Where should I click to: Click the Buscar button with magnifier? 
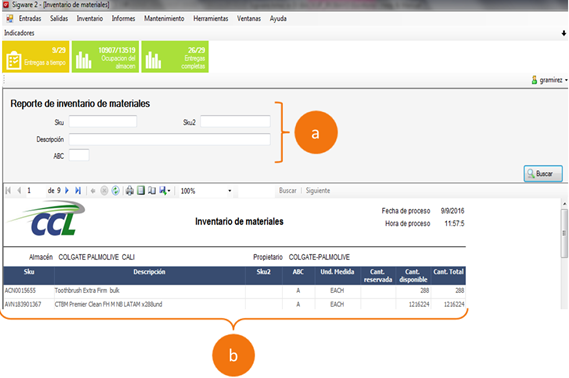(543, 174)
